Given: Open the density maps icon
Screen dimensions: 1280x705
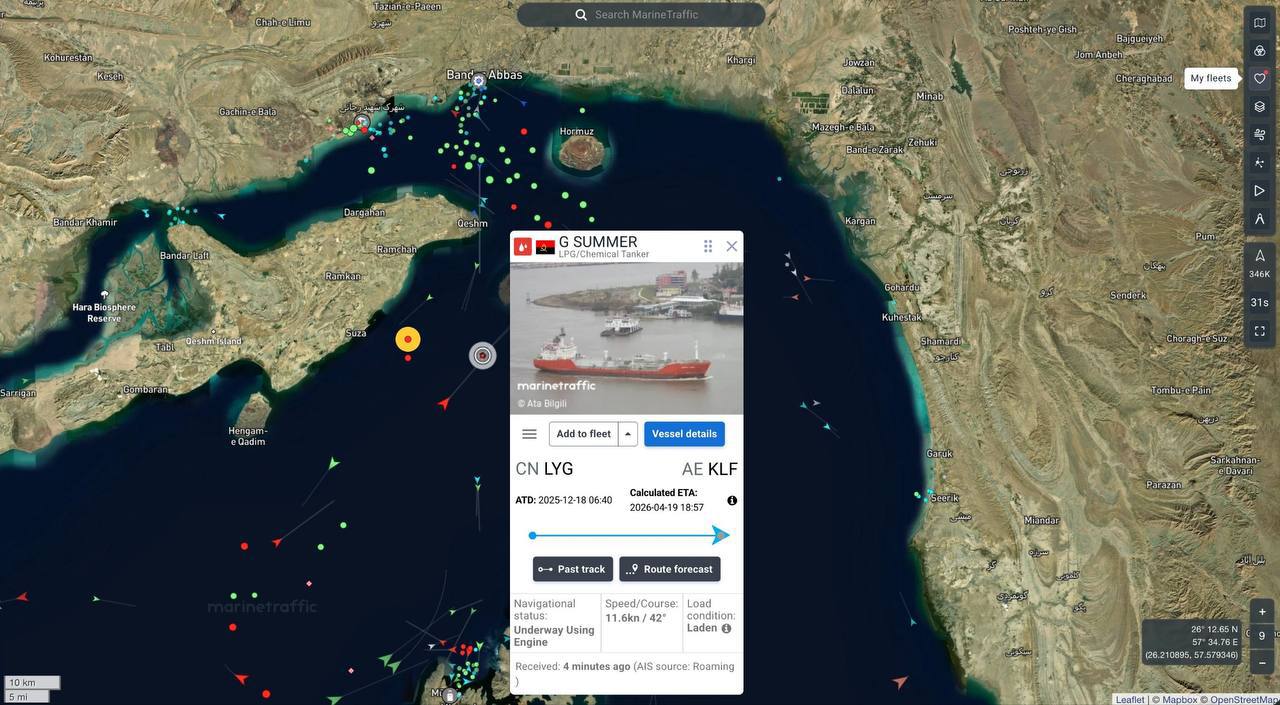Looking at the screenshot, I should [1259, 163].
